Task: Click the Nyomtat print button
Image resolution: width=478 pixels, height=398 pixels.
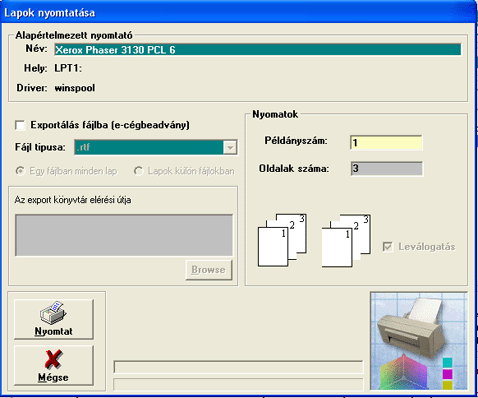Action: pos(54,319)
